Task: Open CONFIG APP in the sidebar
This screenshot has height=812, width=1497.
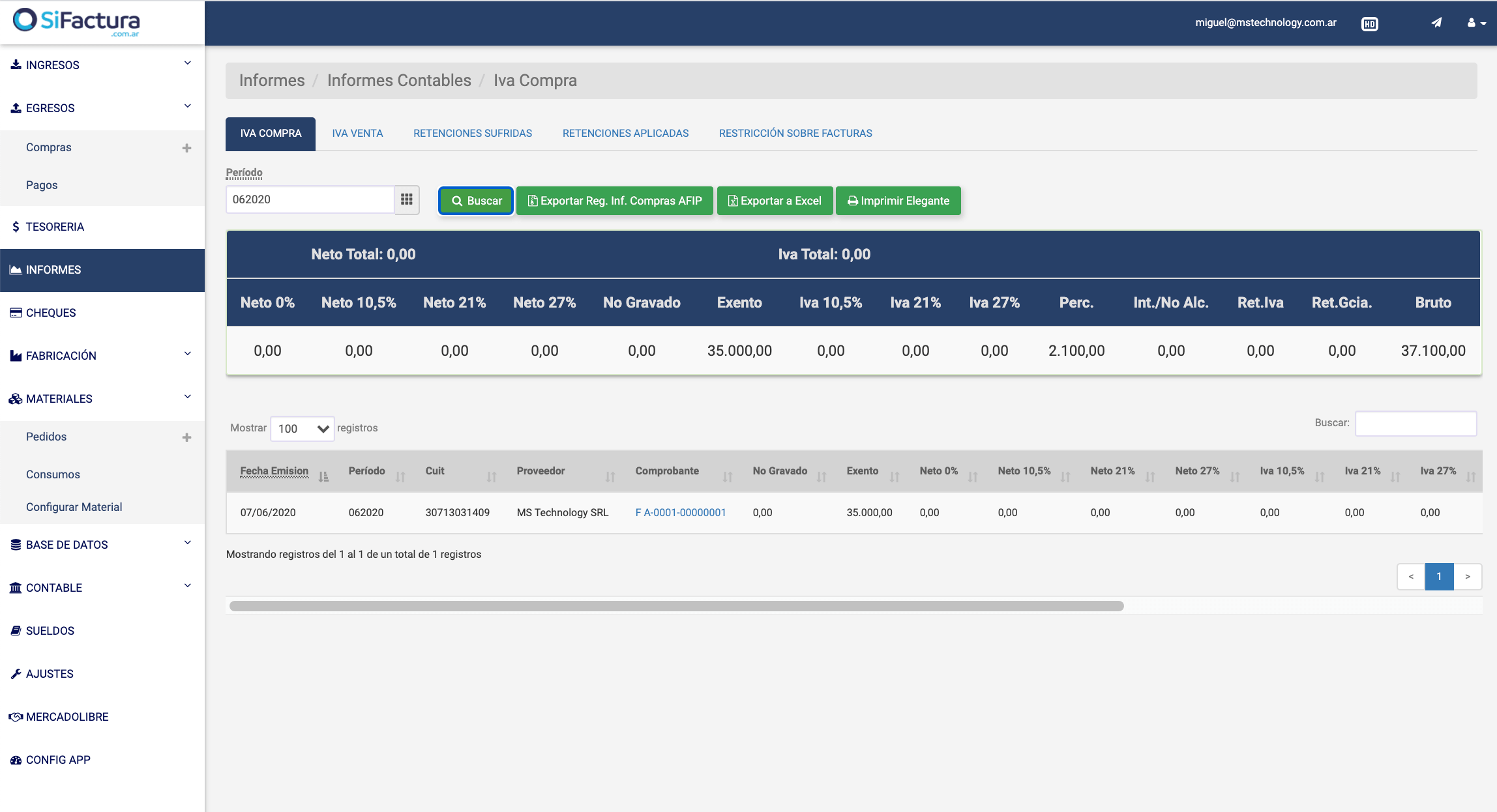Action: [102, 760]
